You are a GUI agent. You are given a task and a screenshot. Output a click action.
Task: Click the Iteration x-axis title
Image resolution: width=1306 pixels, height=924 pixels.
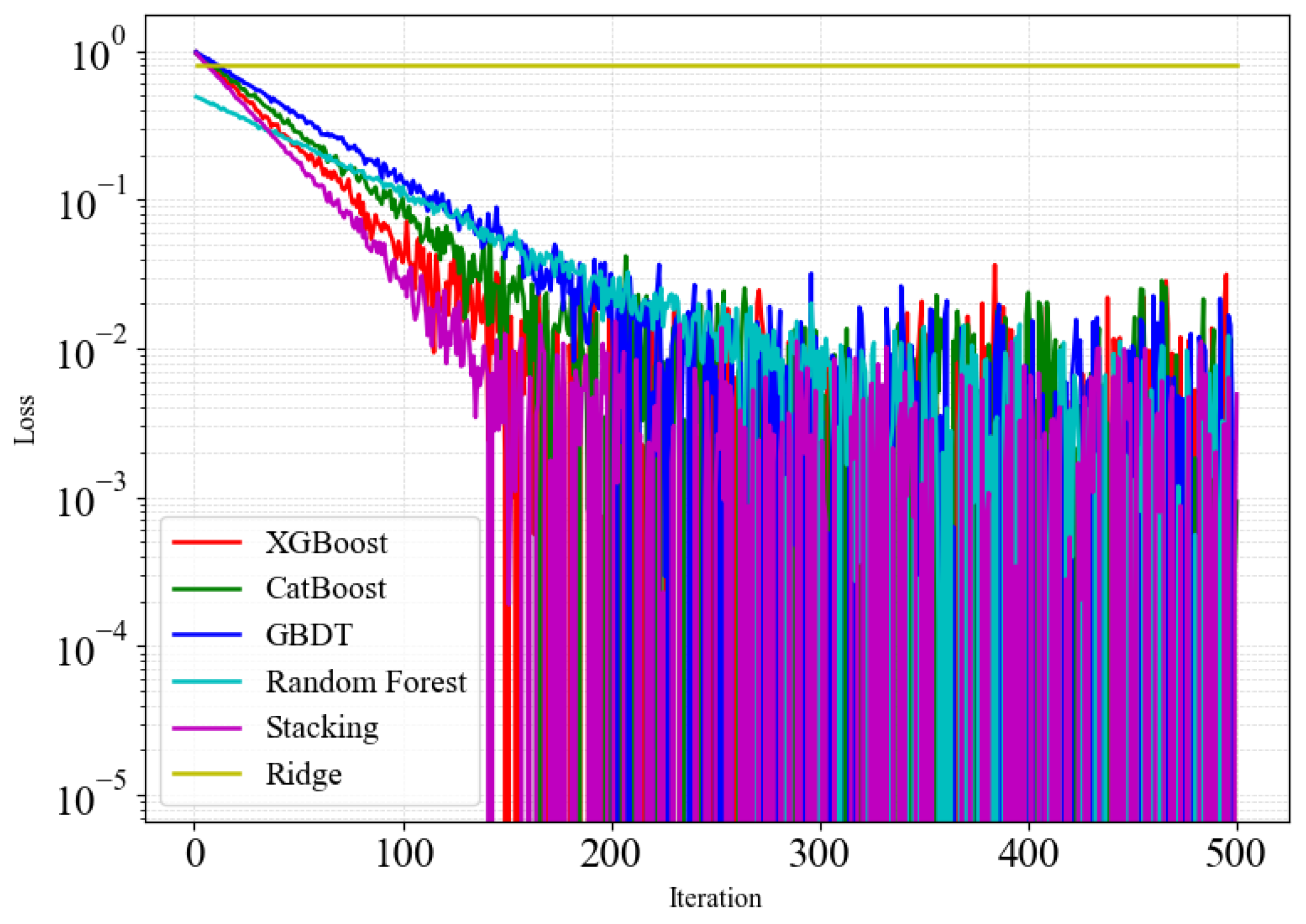coord(715,898)
